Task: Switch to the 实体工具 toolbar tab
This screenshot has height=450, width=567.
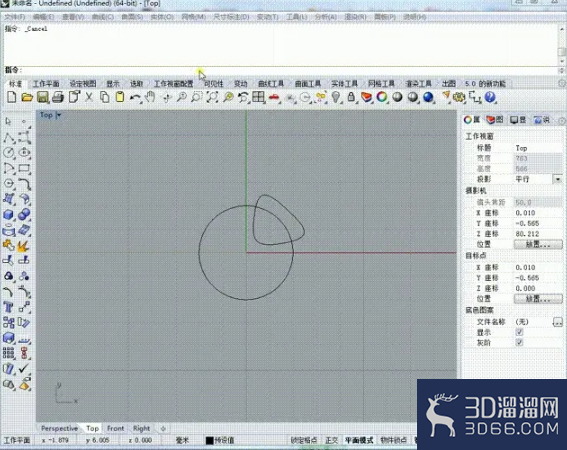Action: pos(344,84)
